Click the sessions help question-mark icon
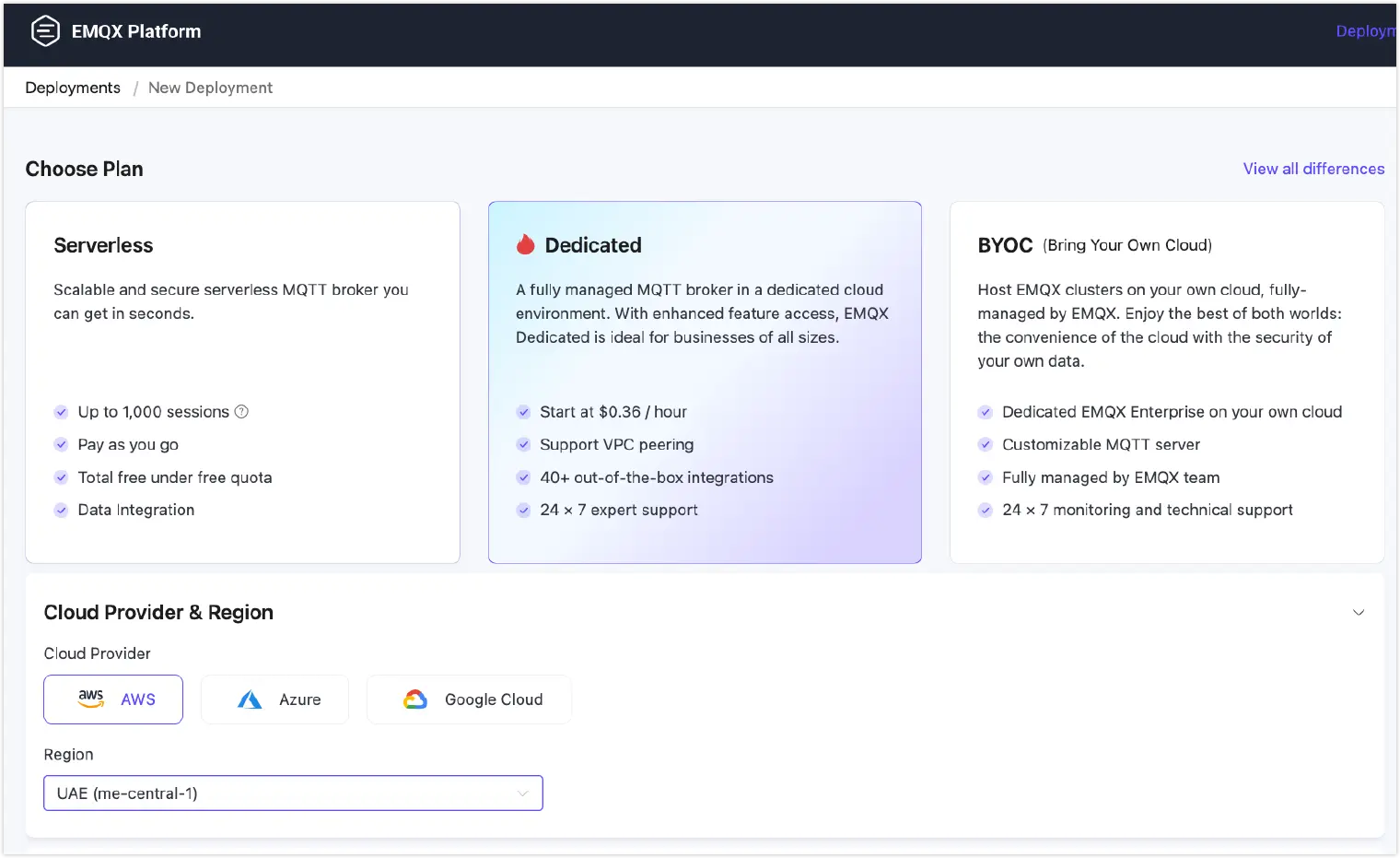 coord(241,412)
